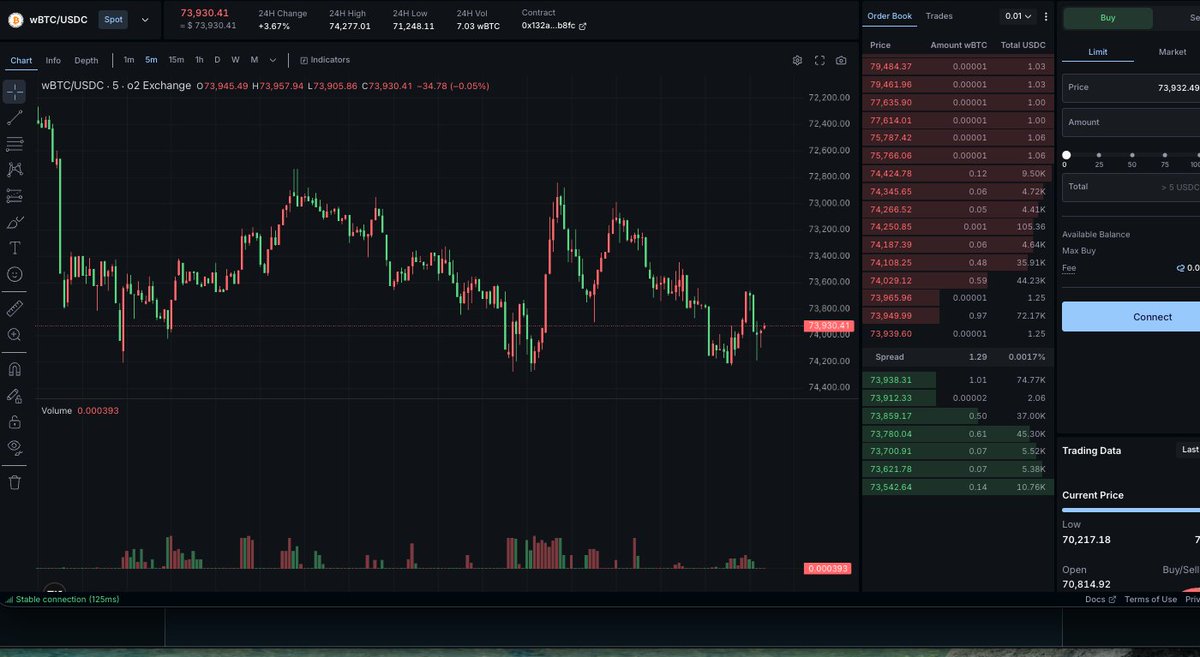Toggle lock all drawings
This screenshot has height=657, width=1200.
click(15, 422)
